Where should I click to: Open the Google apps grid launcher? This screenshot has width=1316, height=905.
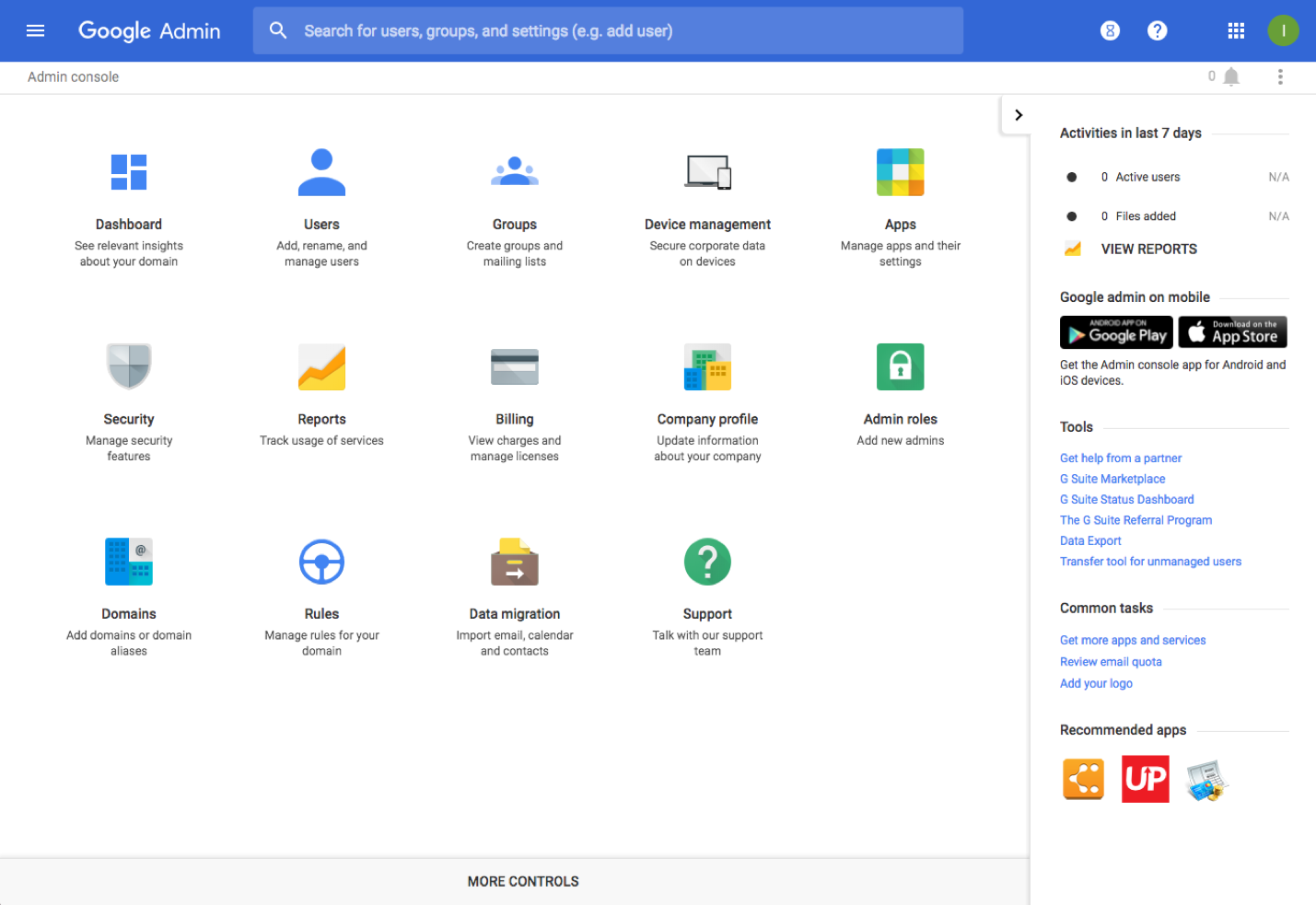1236,30
